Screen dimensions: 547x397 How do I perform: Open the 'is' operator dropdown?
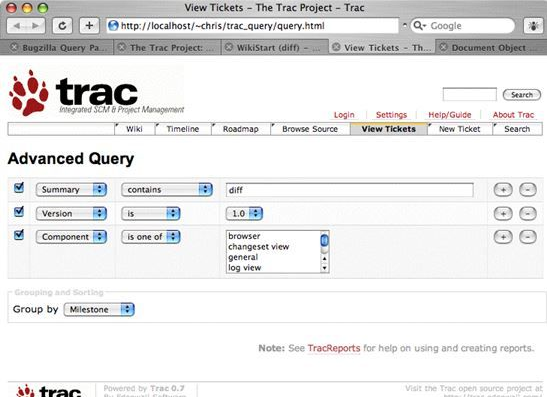(x=151, y=214)
